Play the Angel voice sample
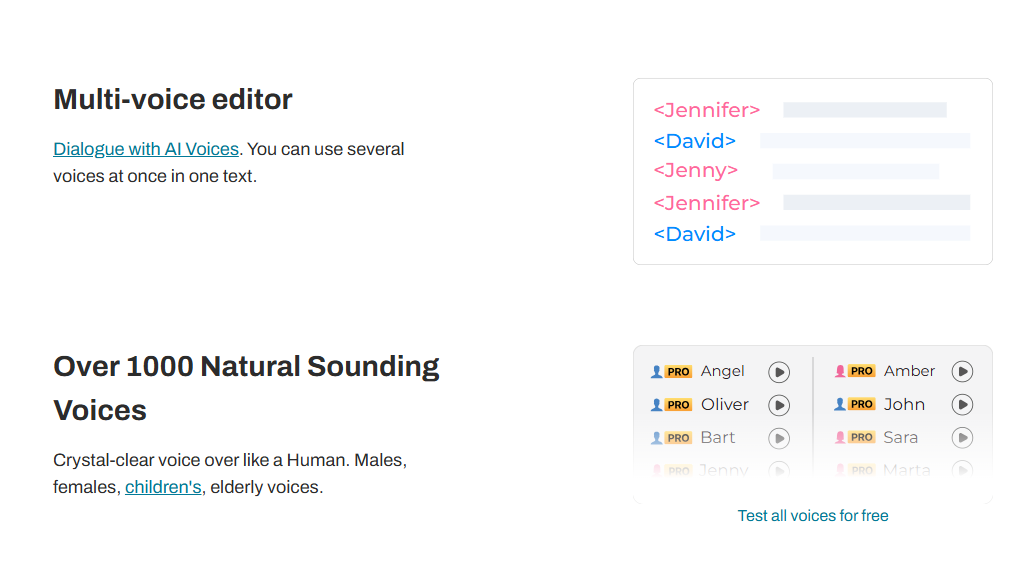1029x577 pixels. (779, 372)
